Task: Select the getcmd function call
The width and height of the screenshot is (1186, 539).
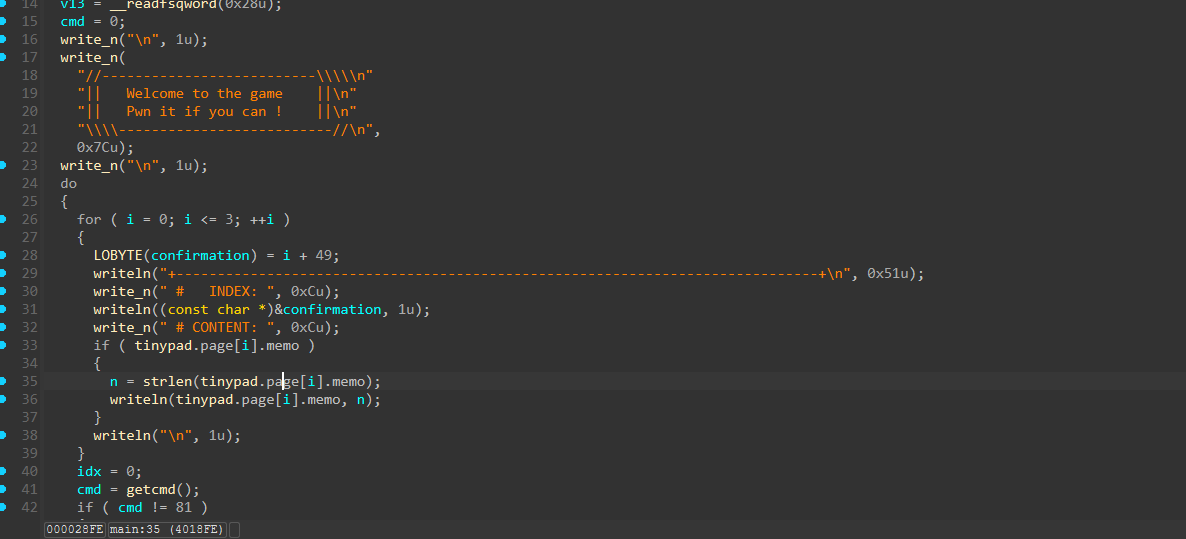Action: click(151, 490)
